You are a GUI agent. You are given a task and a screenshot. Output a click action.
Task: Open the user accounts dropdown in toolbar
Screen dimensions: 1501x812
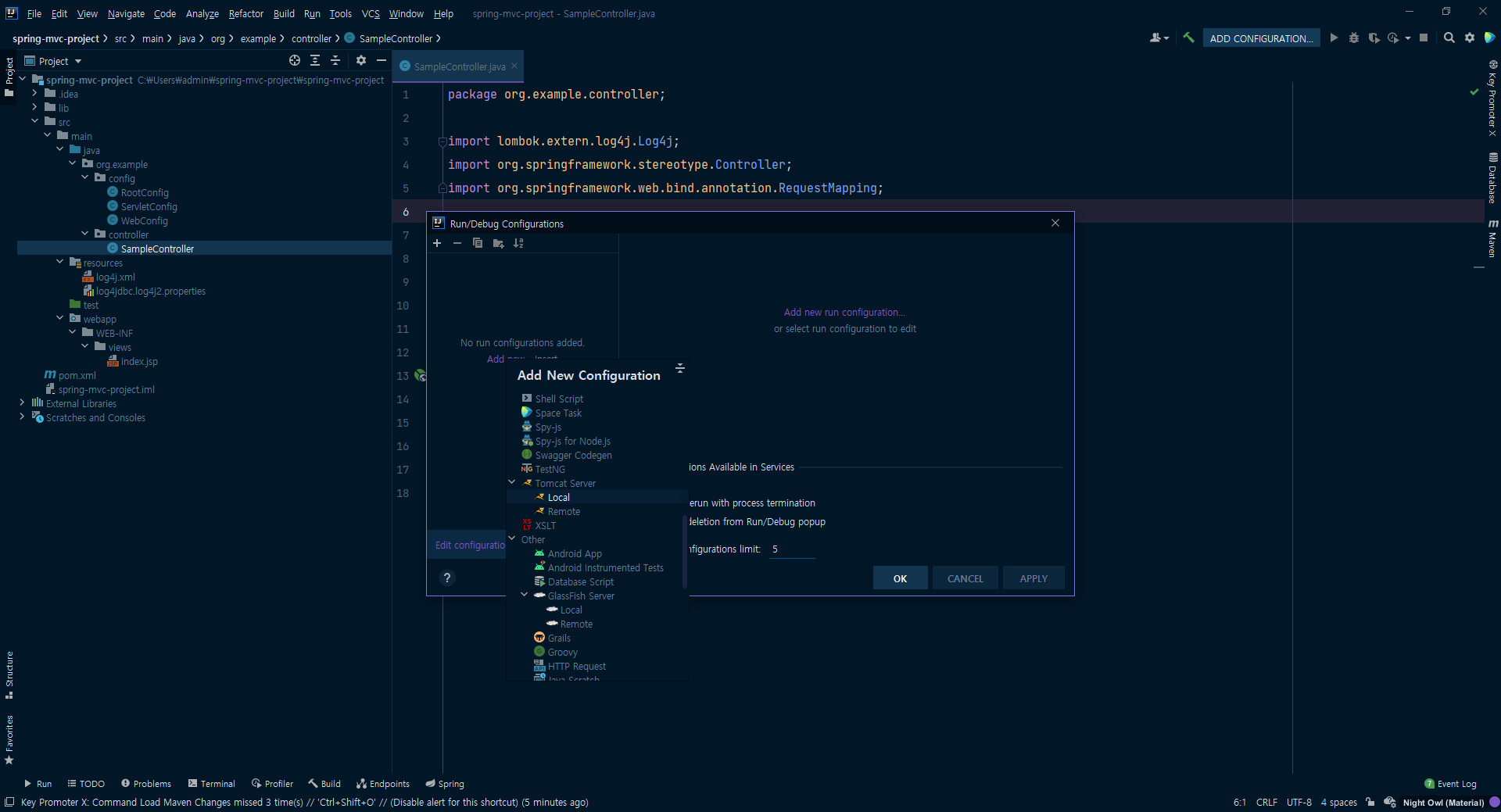click(1159, 38)
